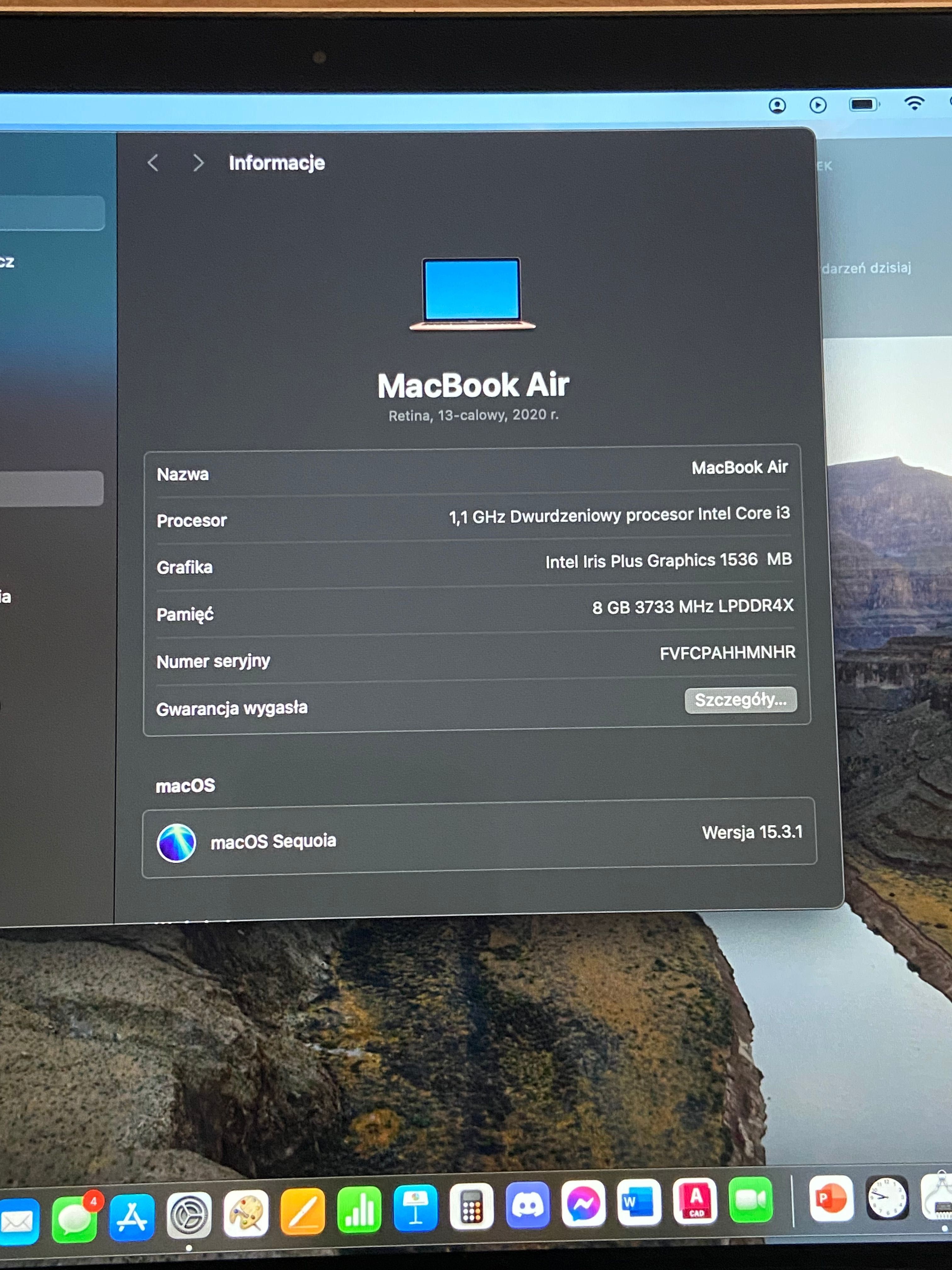Click the Informacje page title

277,163
